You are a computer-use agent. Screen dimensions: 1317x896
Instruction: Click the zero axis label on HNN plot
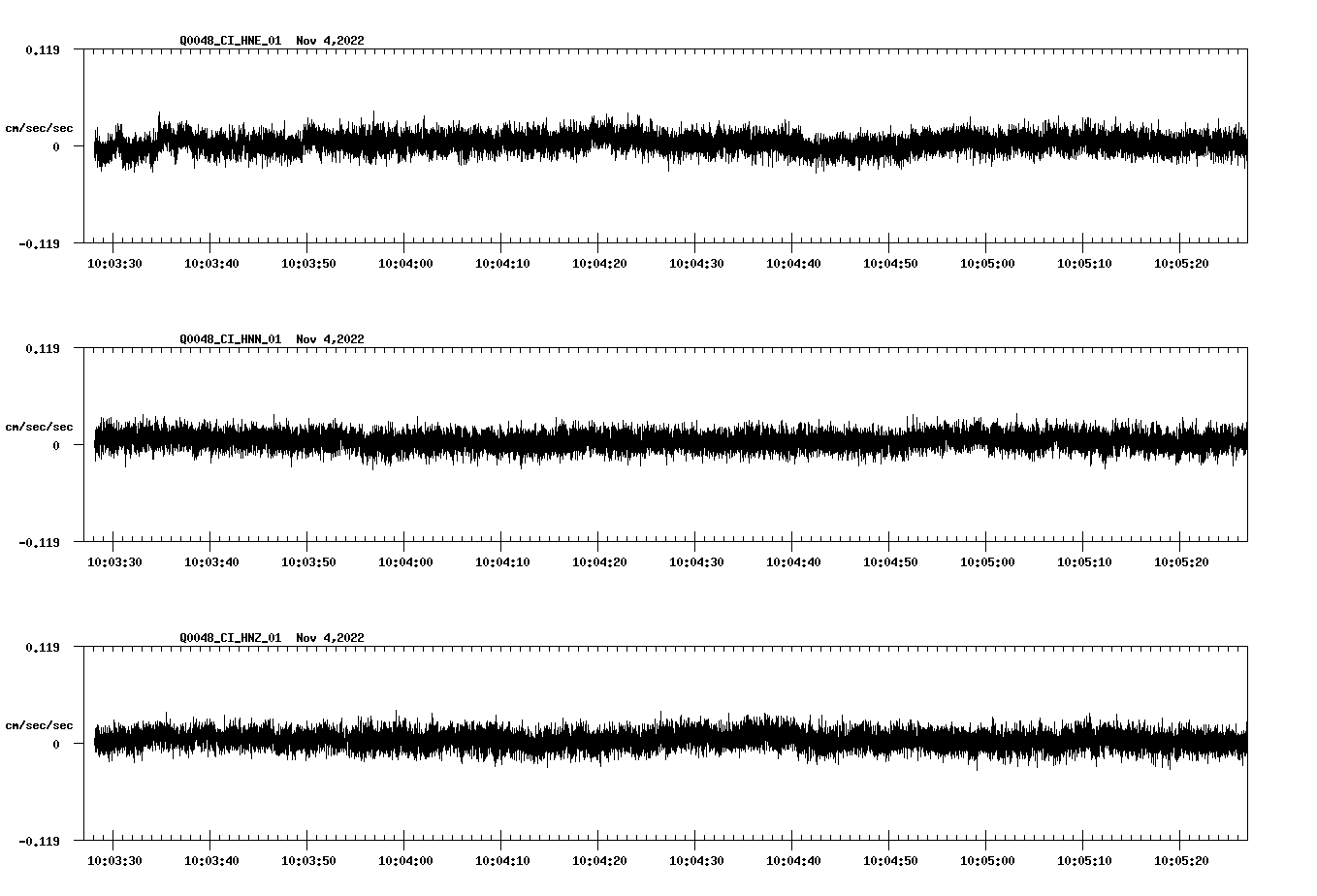pyautogui.click(x=55, y=445)
